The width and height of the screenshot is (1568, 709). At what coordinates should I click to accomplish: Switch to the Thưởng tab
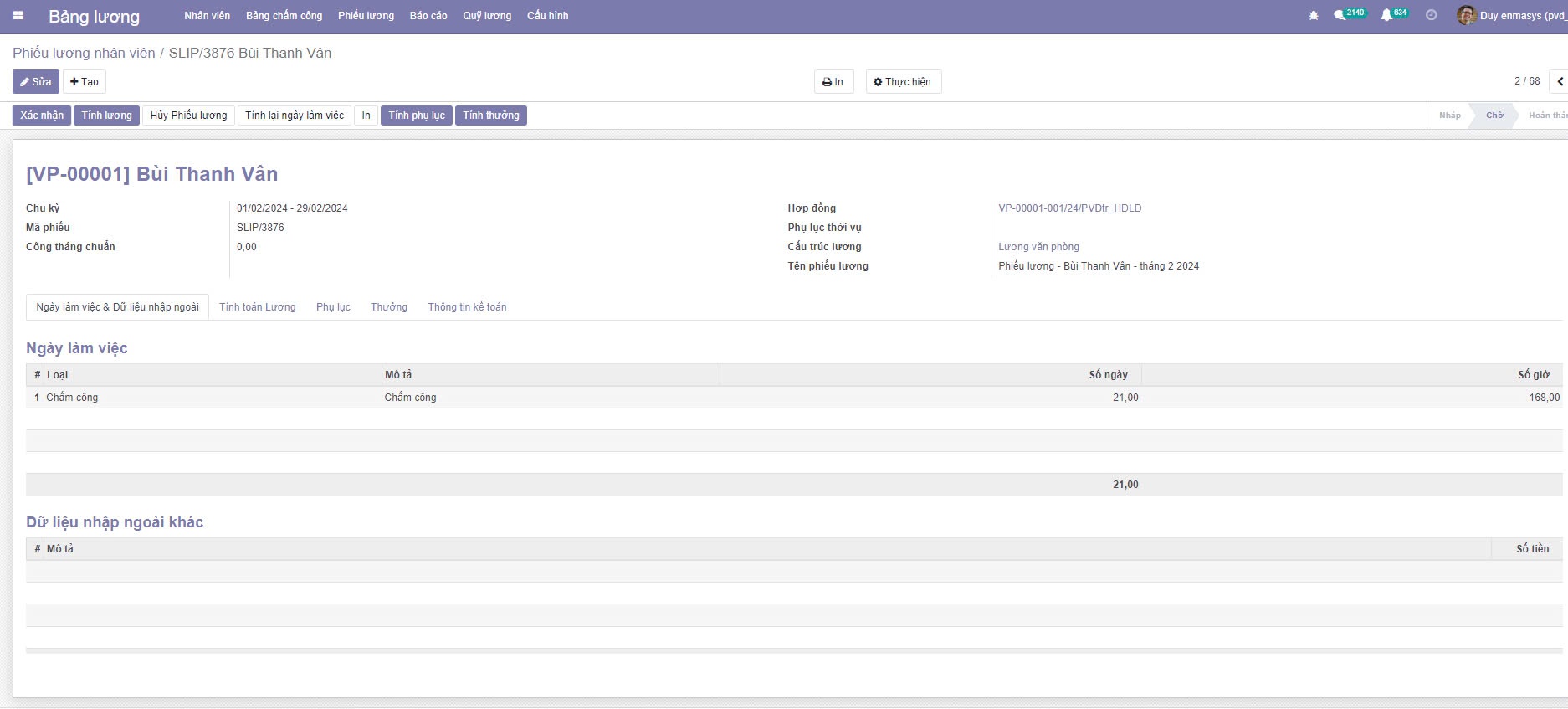[389, 307]
